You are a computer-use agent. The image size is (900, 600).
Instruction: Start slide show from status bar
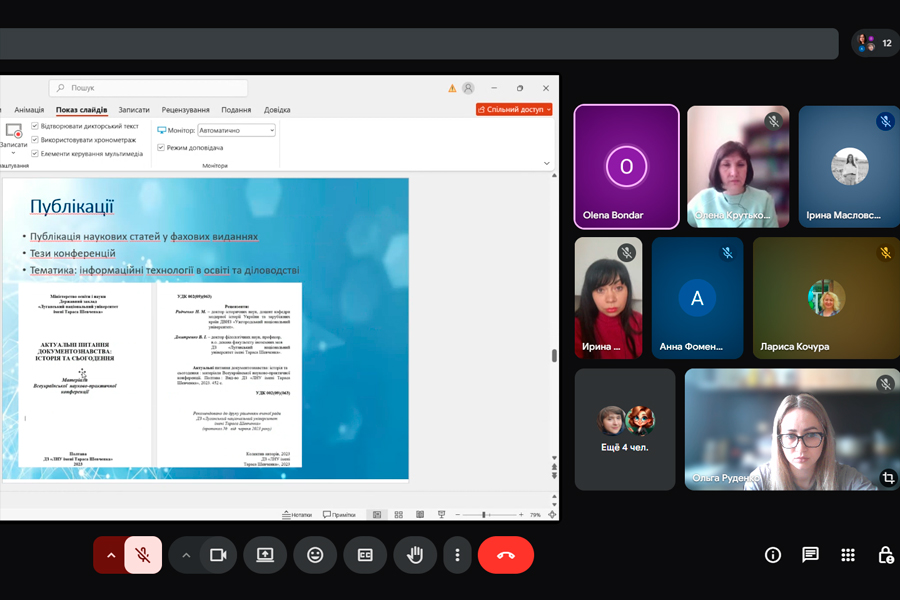click(441, 514)
